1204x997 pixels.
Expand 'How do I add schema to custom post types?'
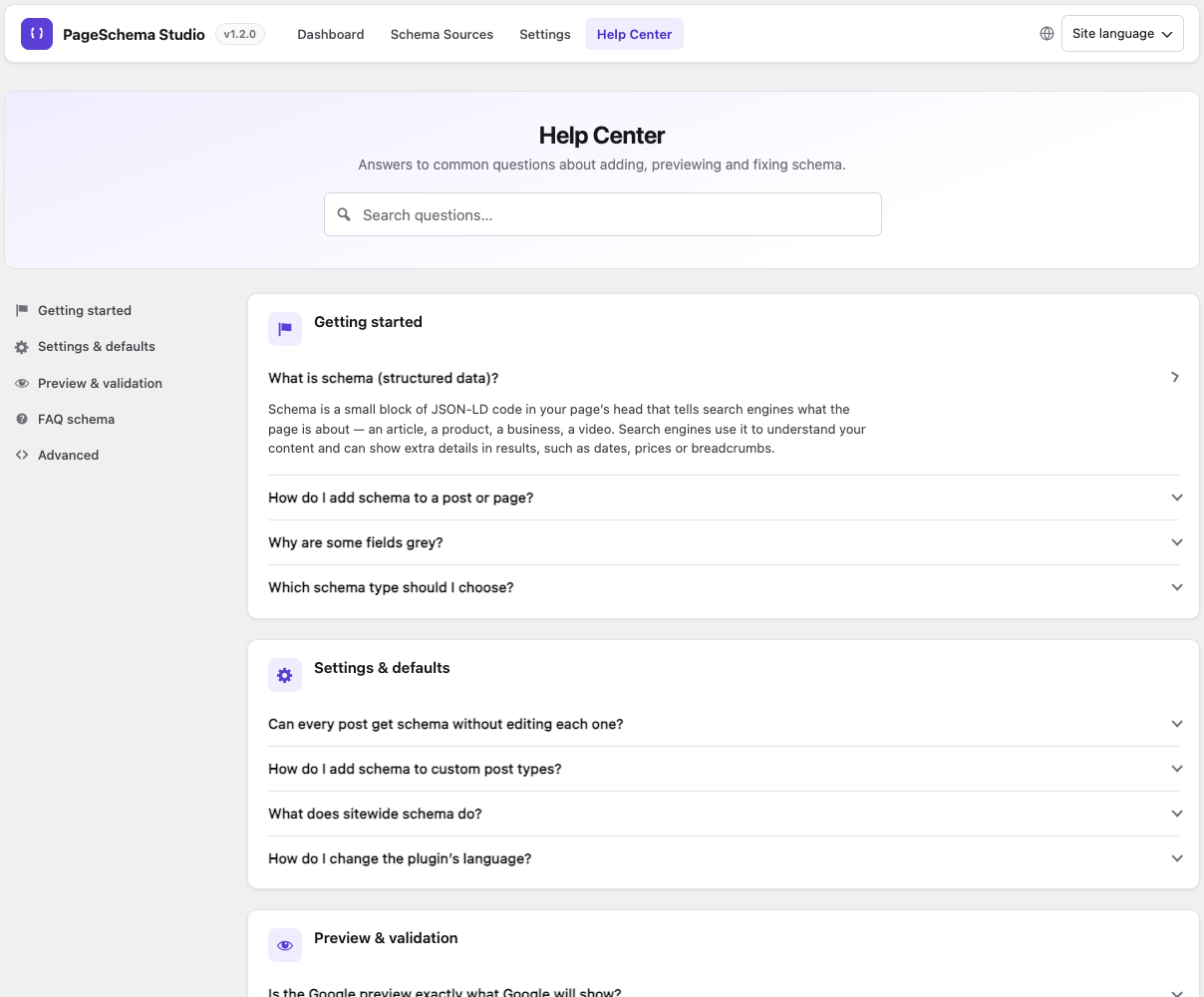click(724, 769)
